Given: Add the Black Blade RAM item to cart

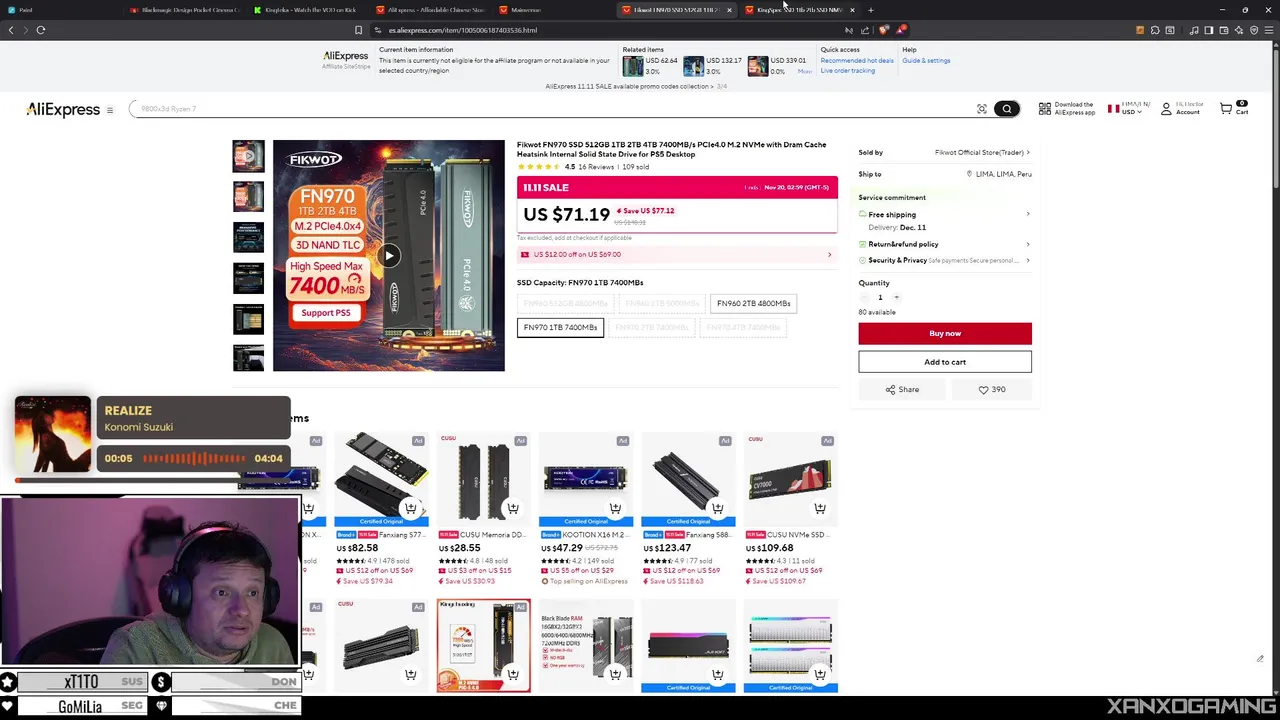Looking at the screenshot, I should pos(615,674).
